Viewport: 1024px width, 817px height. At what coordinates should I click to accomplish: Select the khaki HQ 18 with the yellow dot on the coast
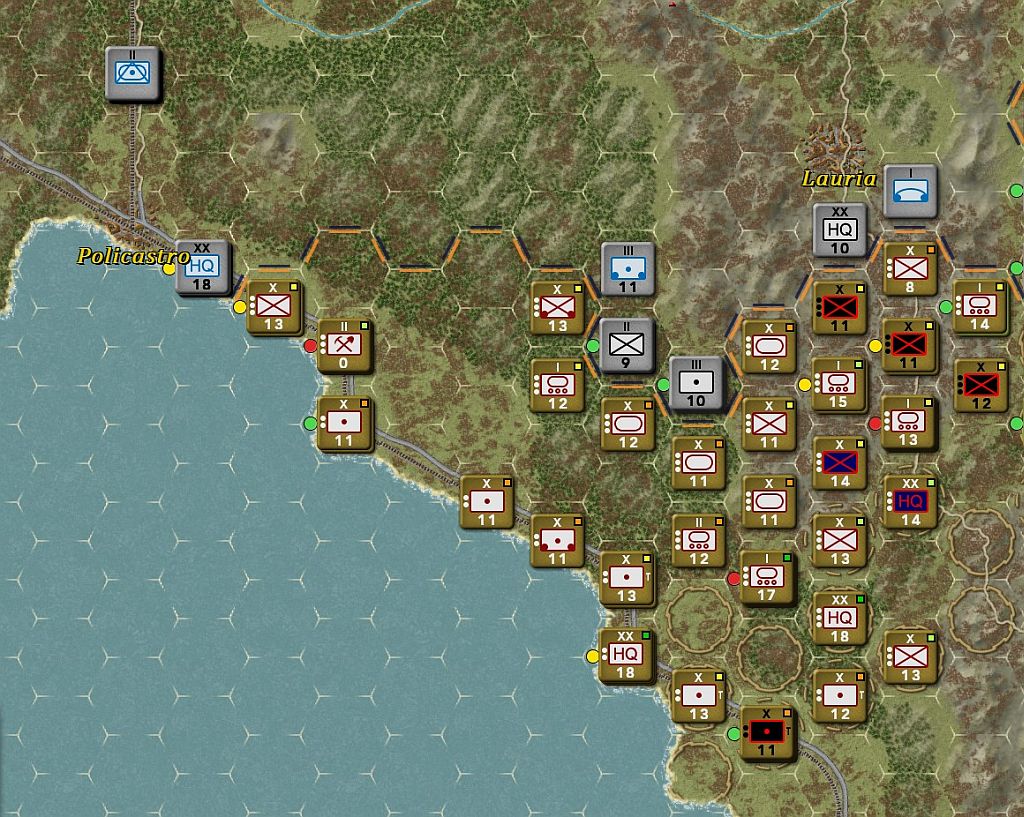tap(626, 655)
